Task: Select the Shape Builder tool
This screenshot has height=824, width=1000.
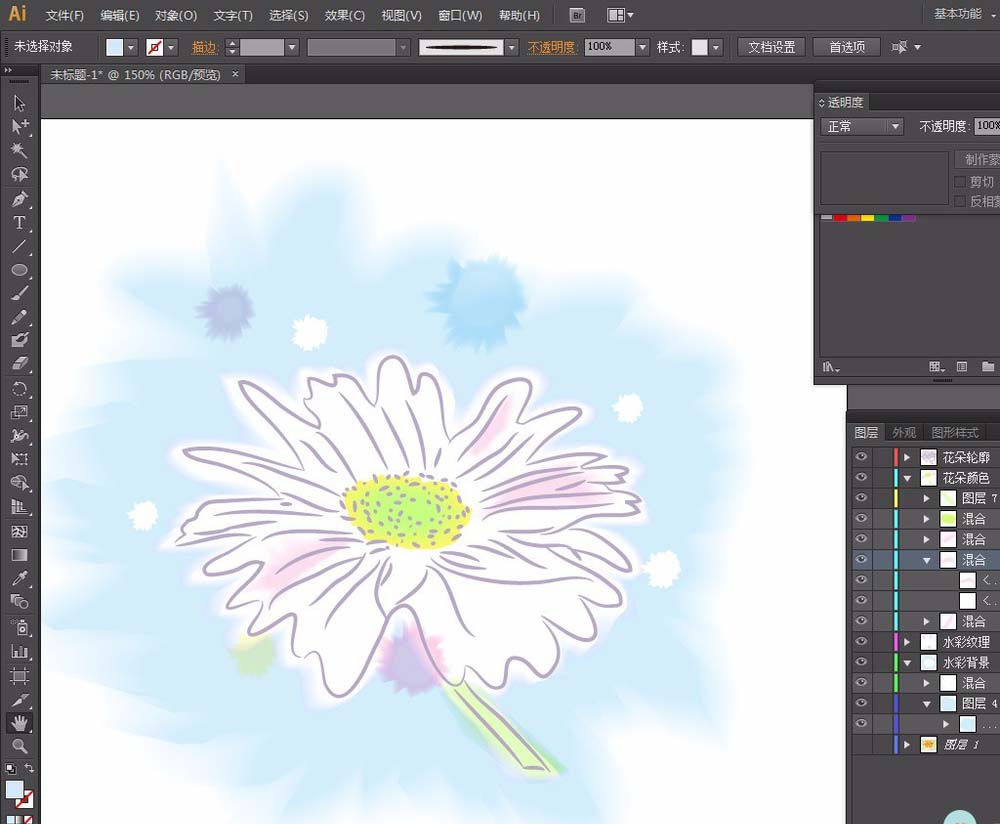Action: click(x=19, y=483)
